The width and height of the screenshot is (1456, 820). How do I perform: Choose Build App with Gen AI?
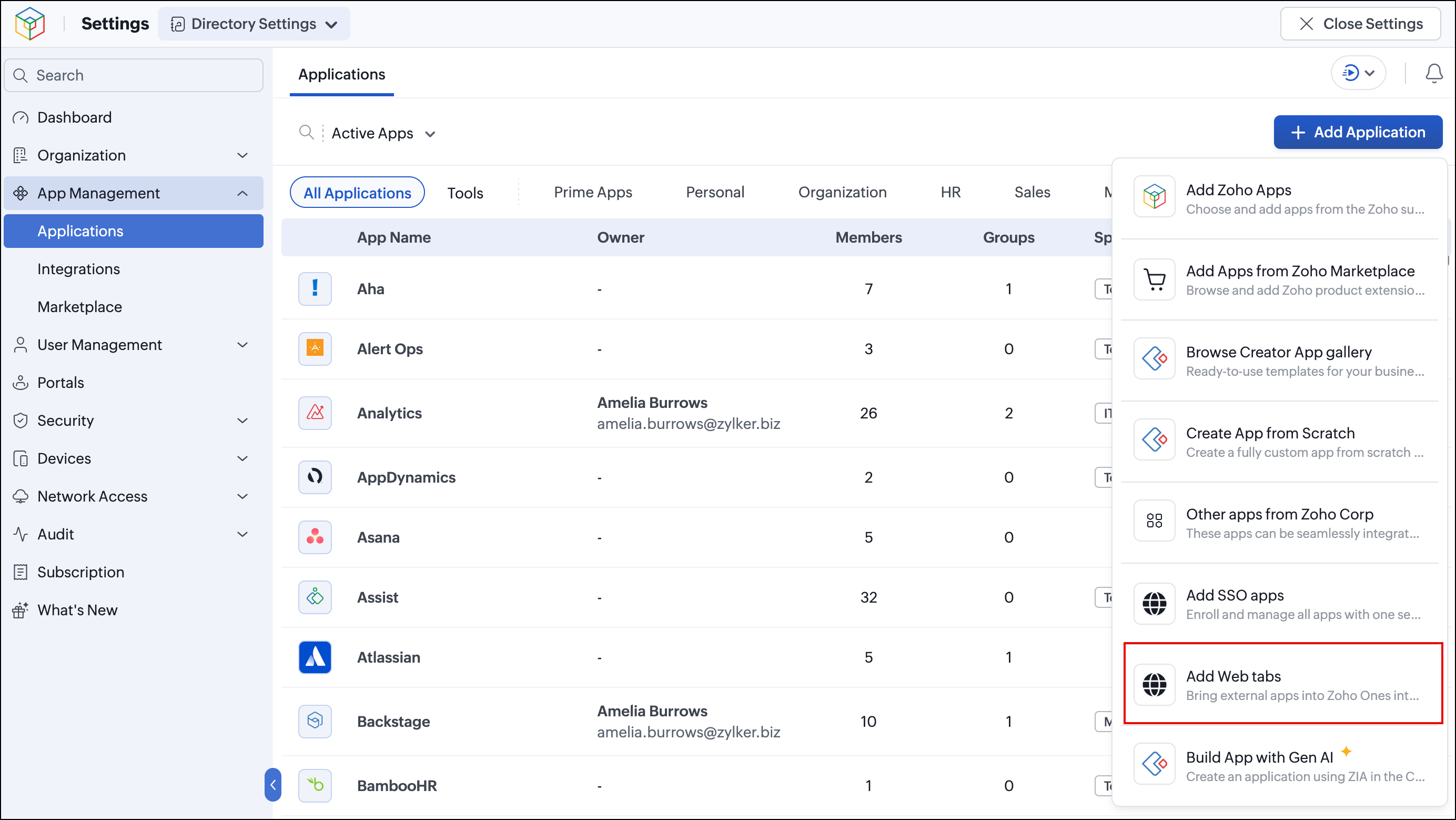(x=1280, y=765)
